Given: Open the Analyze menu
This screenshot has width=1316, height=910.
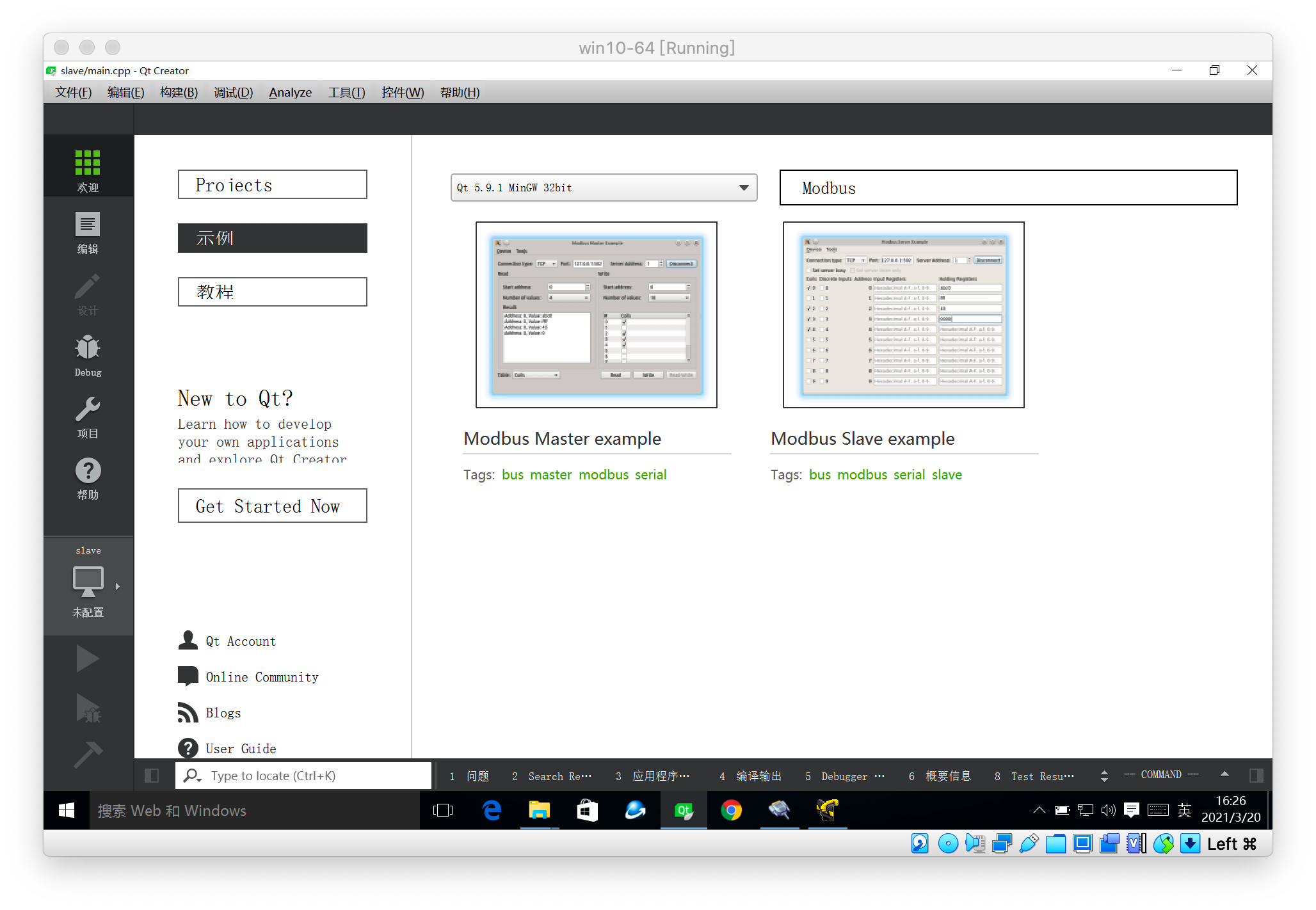Looking at the screenshot, I should (290, 92).
